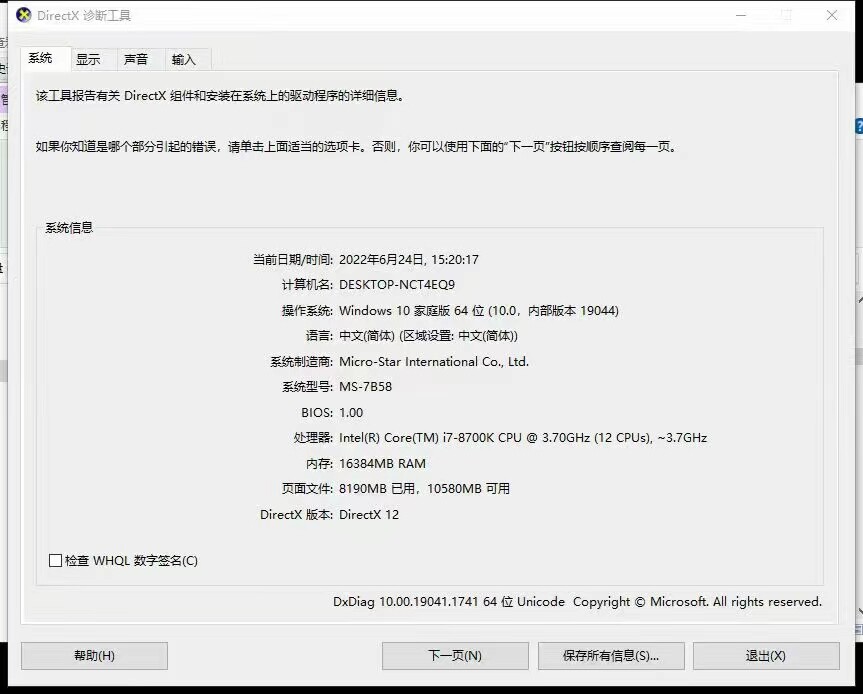Image resolution: width=863 pixels, height=694 pixels.
Task: Click the DirectX icon in title bar
Action: pyautogui.click(x=24, y=15)
